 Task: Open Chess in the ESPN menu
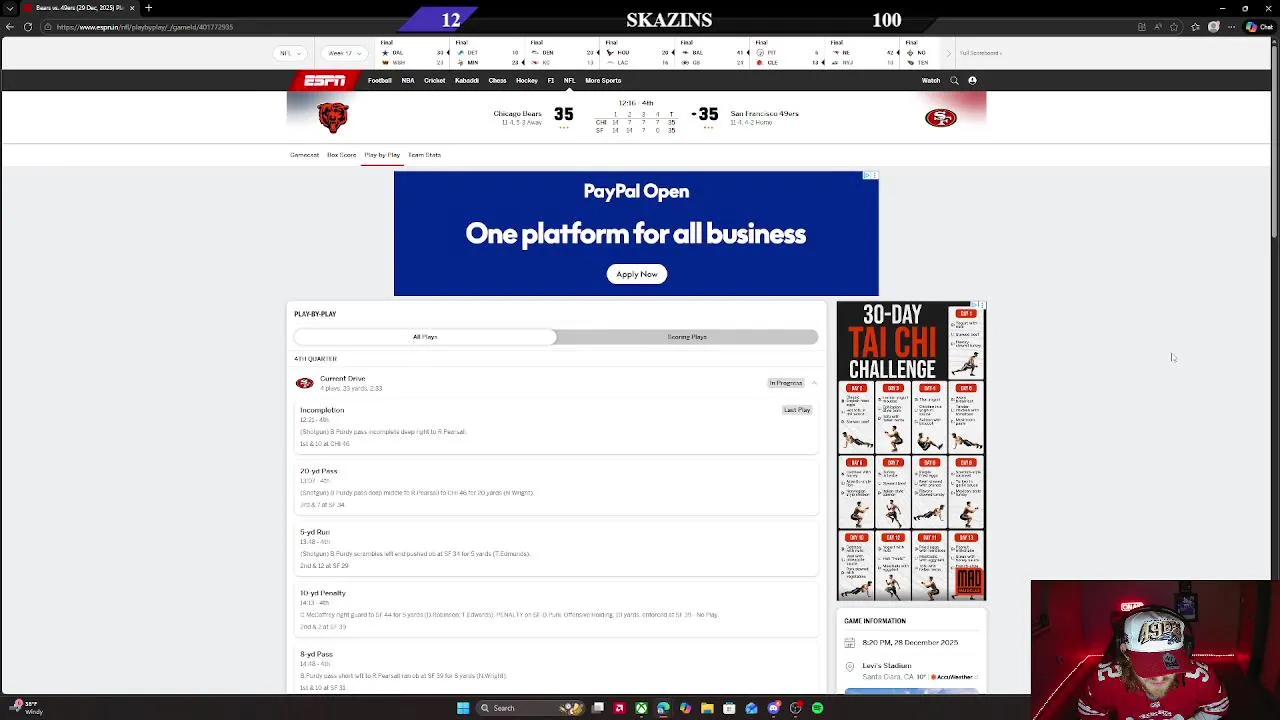[497, 80]
